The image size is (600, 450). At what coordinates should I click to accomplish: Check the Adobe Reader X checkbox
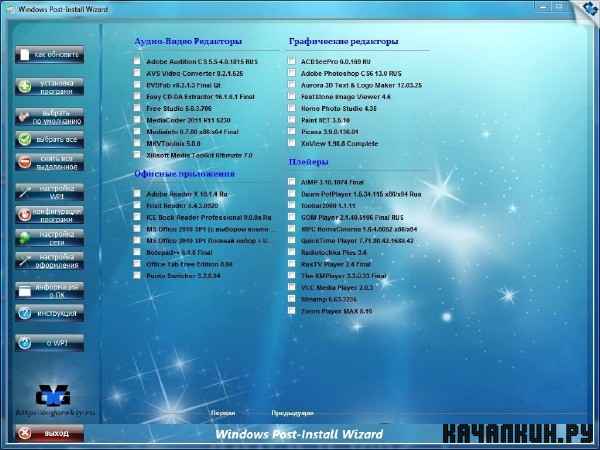click(137, 194)
